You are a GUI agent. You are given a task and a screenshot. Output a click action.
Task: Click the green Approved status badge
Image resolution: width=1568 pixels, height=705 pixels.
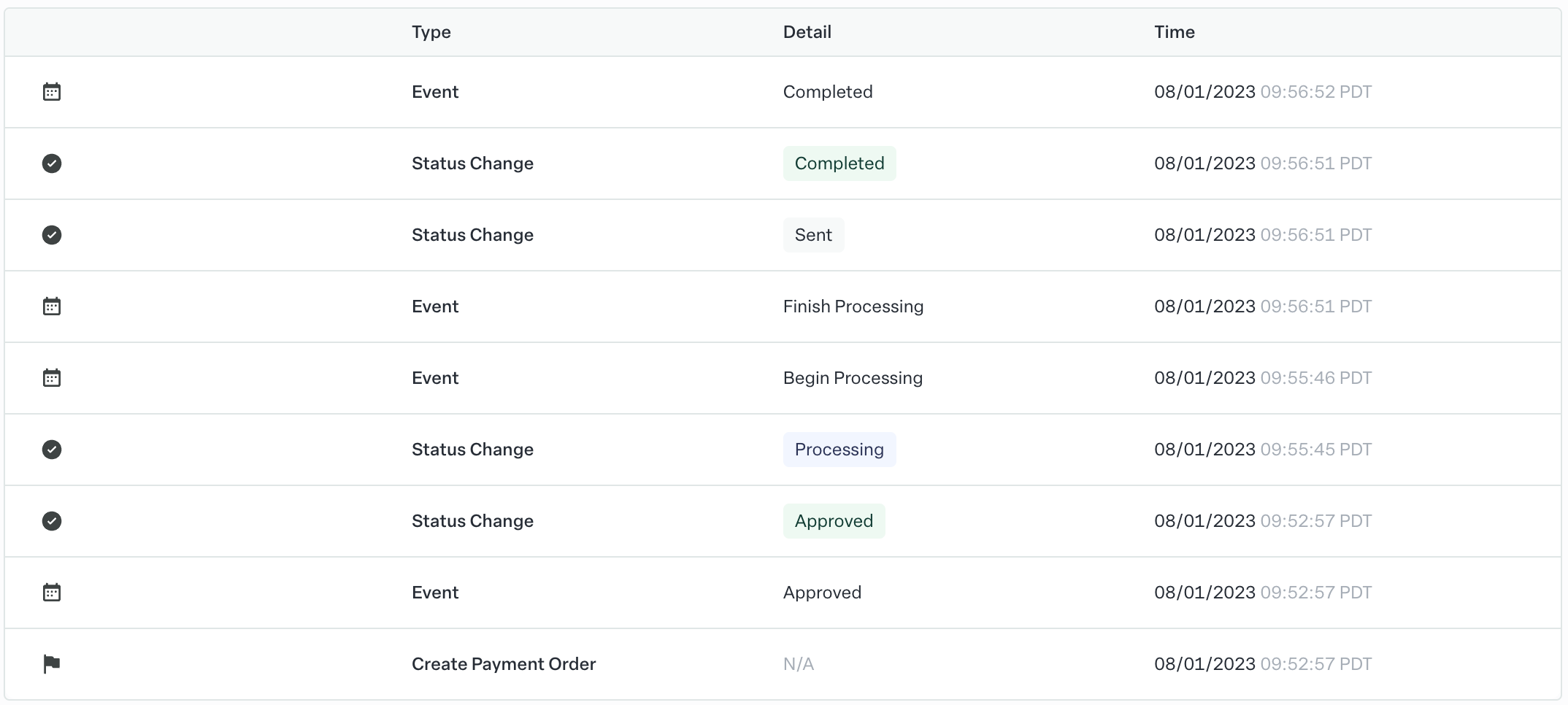pos(834,521)
